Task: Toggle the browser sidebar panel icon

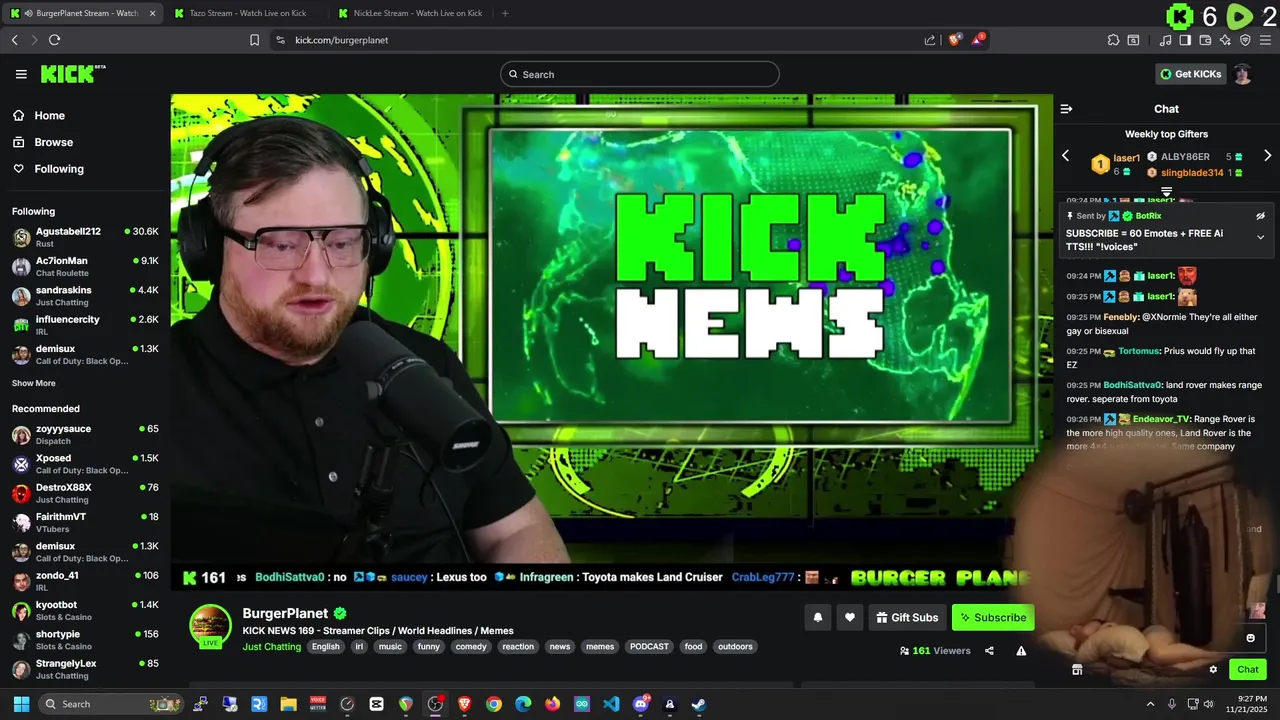Action: (1185, 40)
